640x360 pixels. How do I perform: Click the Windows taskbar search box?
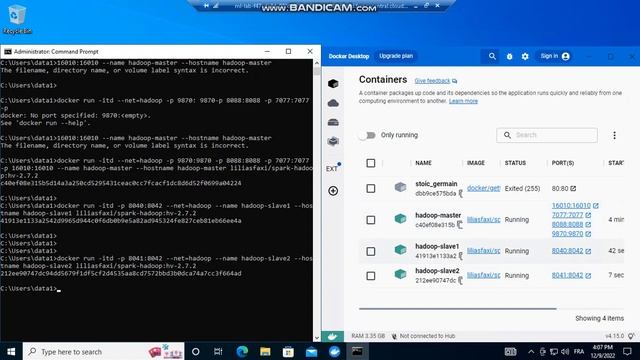(x=104, y=351)
